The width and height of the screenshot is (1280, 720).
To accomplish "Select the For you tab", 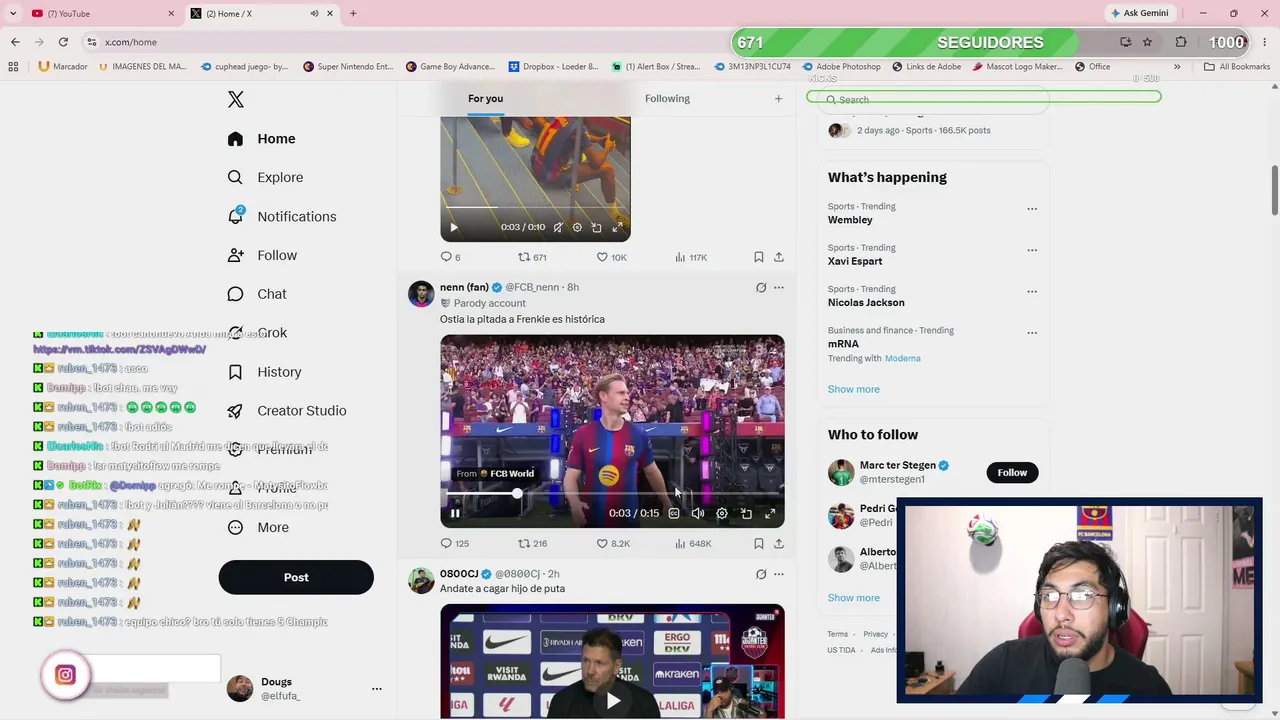I will [485, 98].
